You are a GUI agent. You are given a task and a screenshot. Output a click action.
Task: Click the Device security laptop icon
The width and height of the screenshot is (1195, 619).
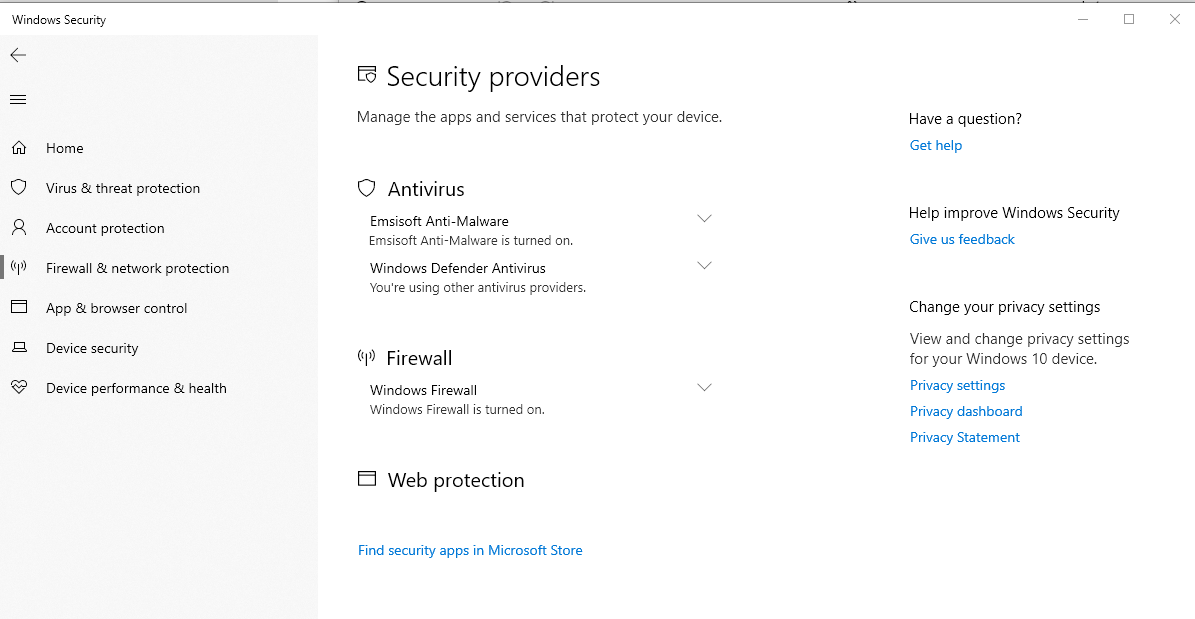point(18,348)
